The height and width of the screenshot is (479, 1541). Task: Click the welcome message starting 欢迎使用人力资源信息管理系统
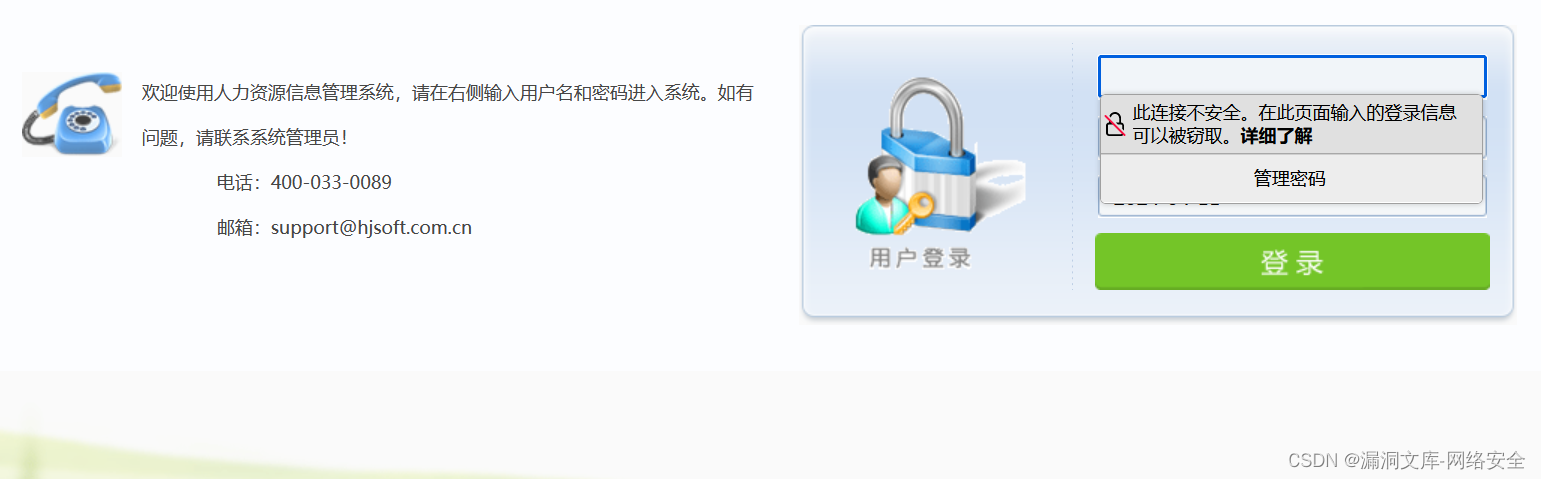(447, 93)
